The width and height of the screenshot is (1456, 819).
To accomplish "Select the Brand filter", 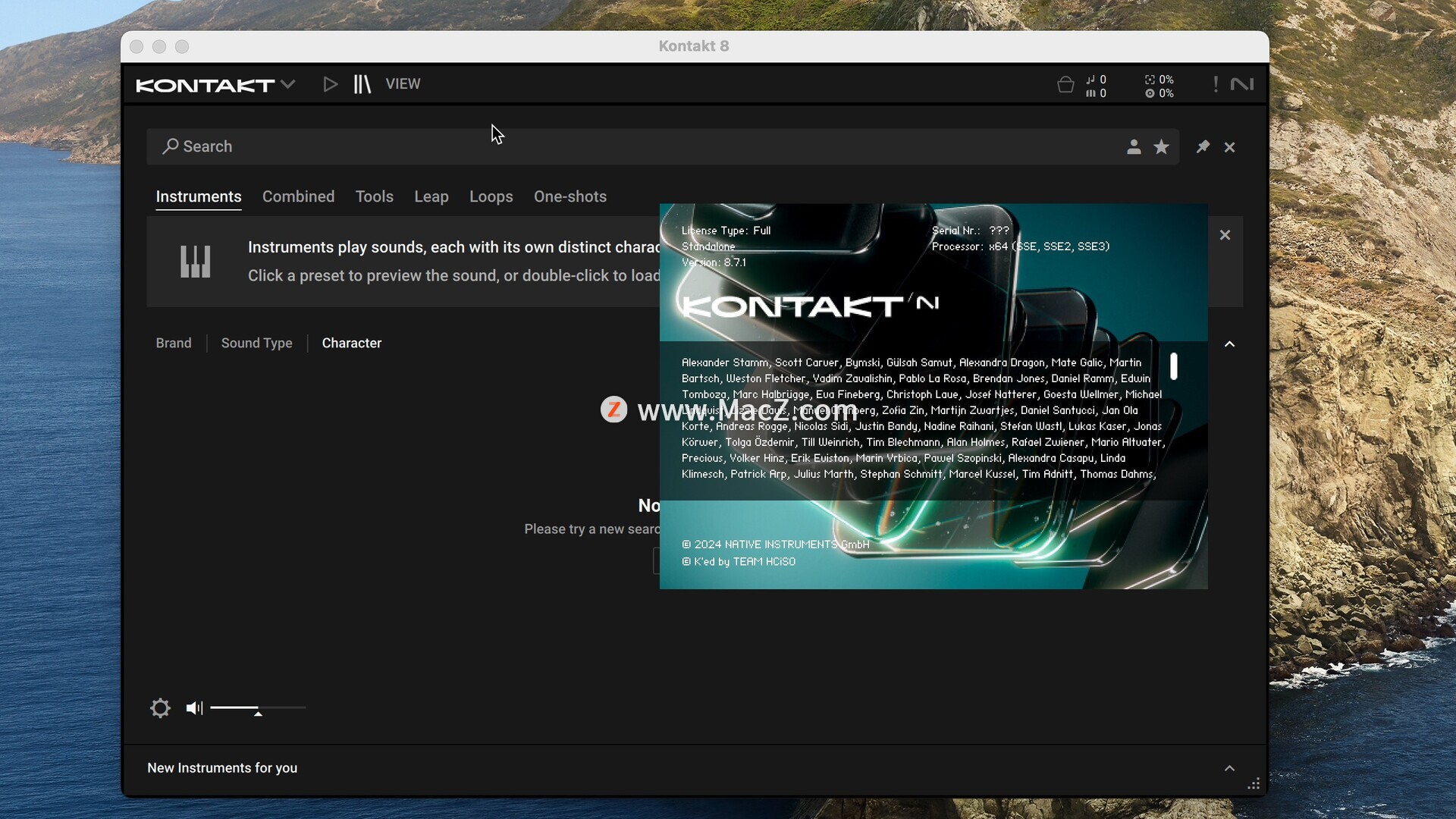I will click(x=174, y=343).
